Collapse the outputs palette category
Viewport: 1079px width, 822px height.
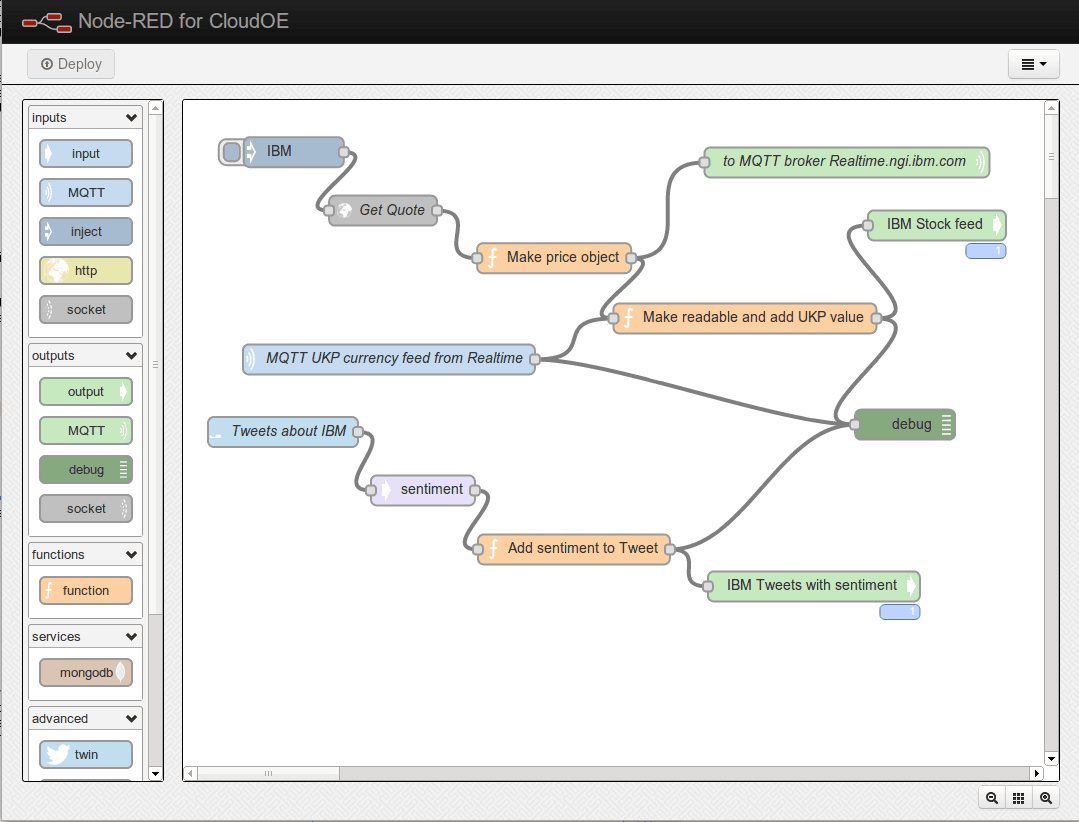point(131,356)
